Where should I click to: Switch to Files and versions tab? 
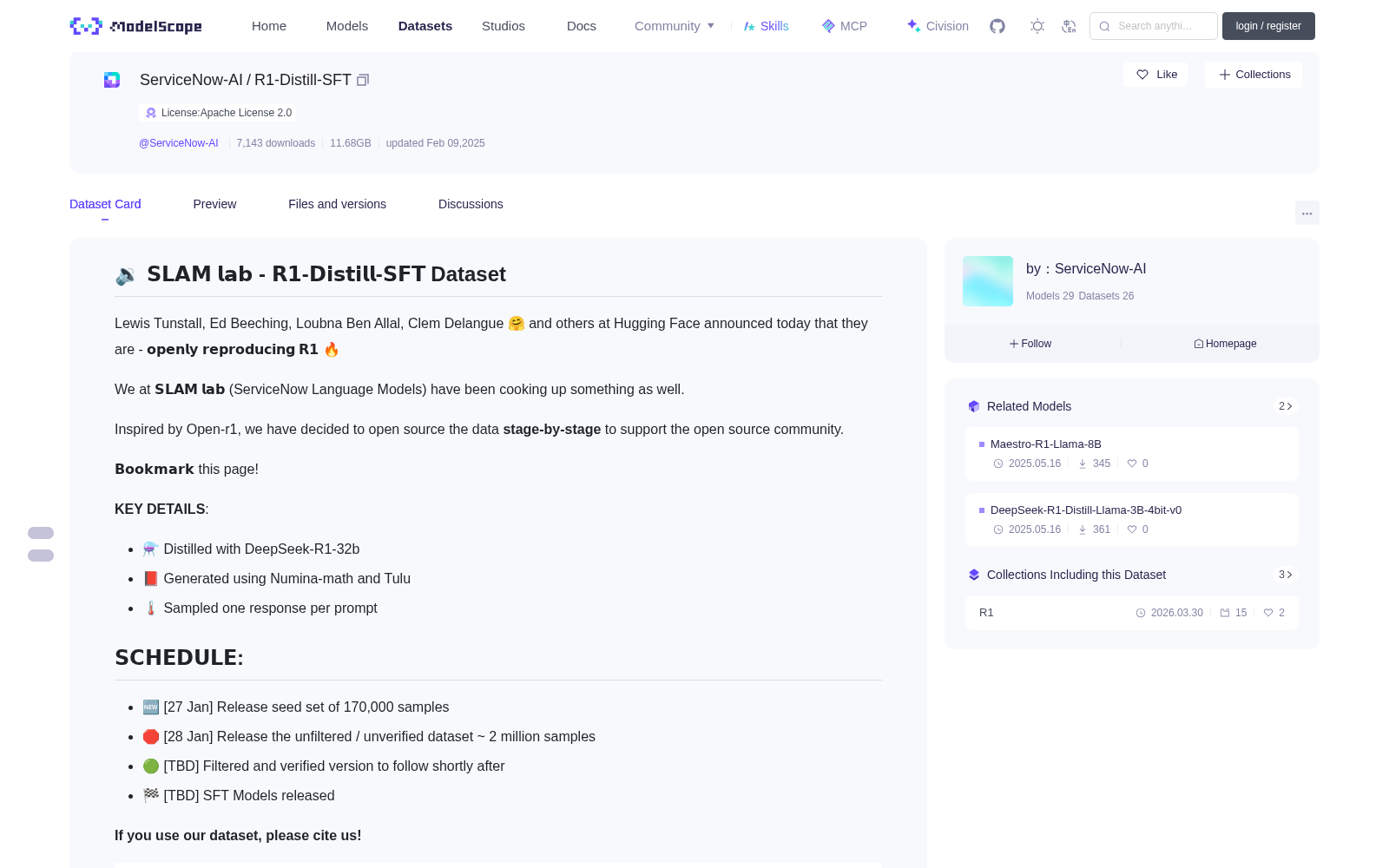click(337, 204)
